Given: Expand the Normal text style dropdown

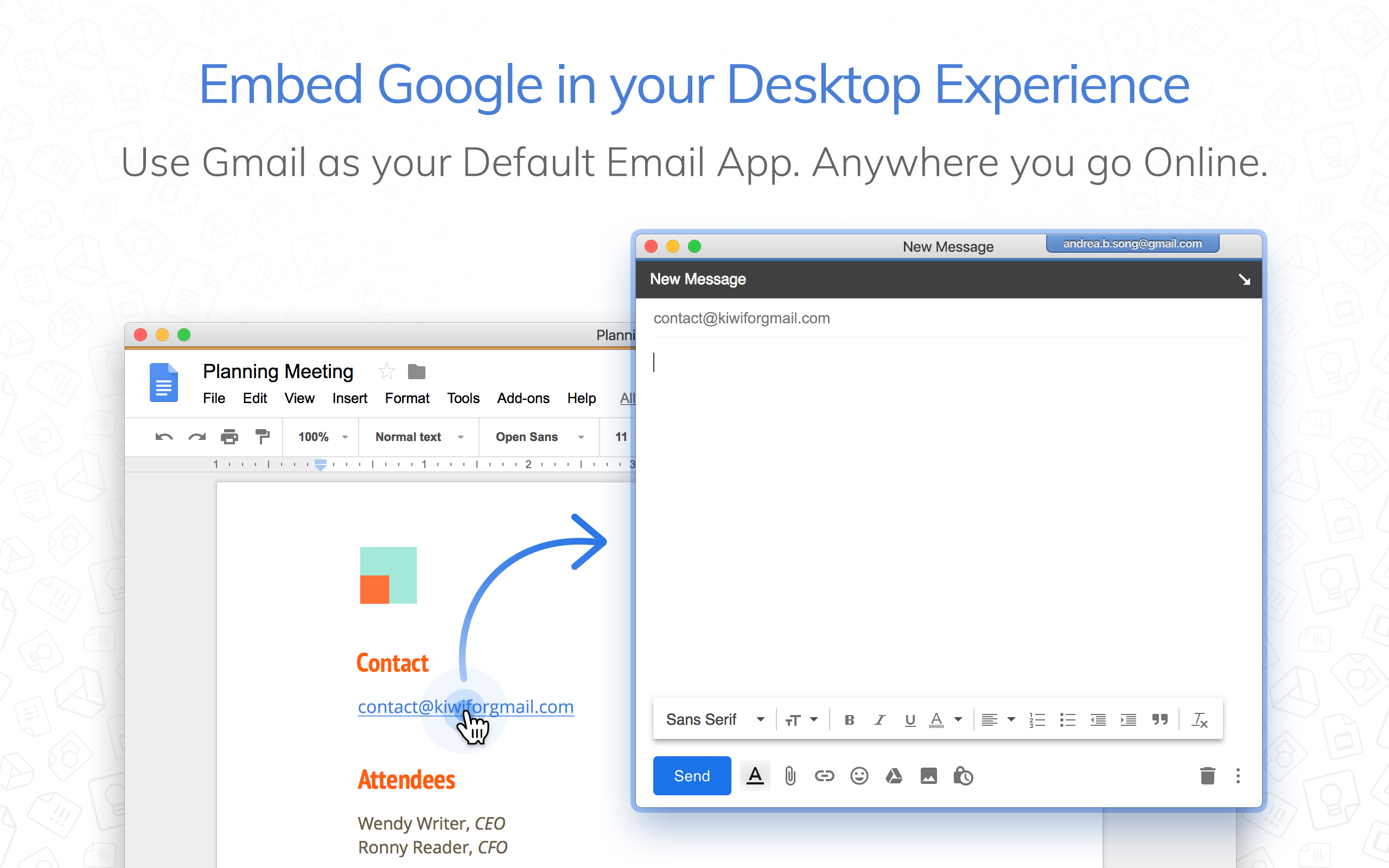Looking at the screenshot, I should [x=419, y=437].
